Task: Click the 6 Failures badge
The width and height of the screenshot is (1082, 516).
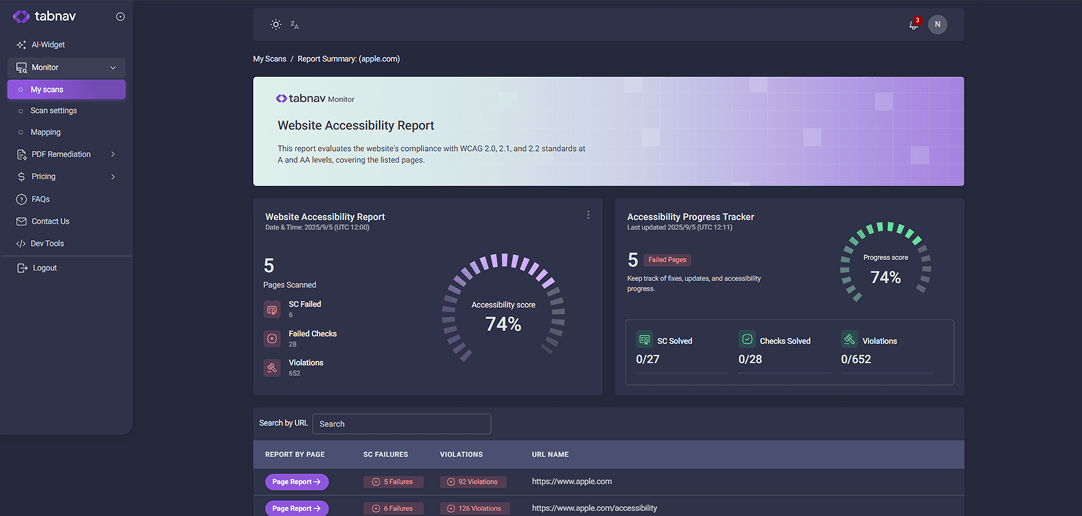Action: tap(393, 508)
